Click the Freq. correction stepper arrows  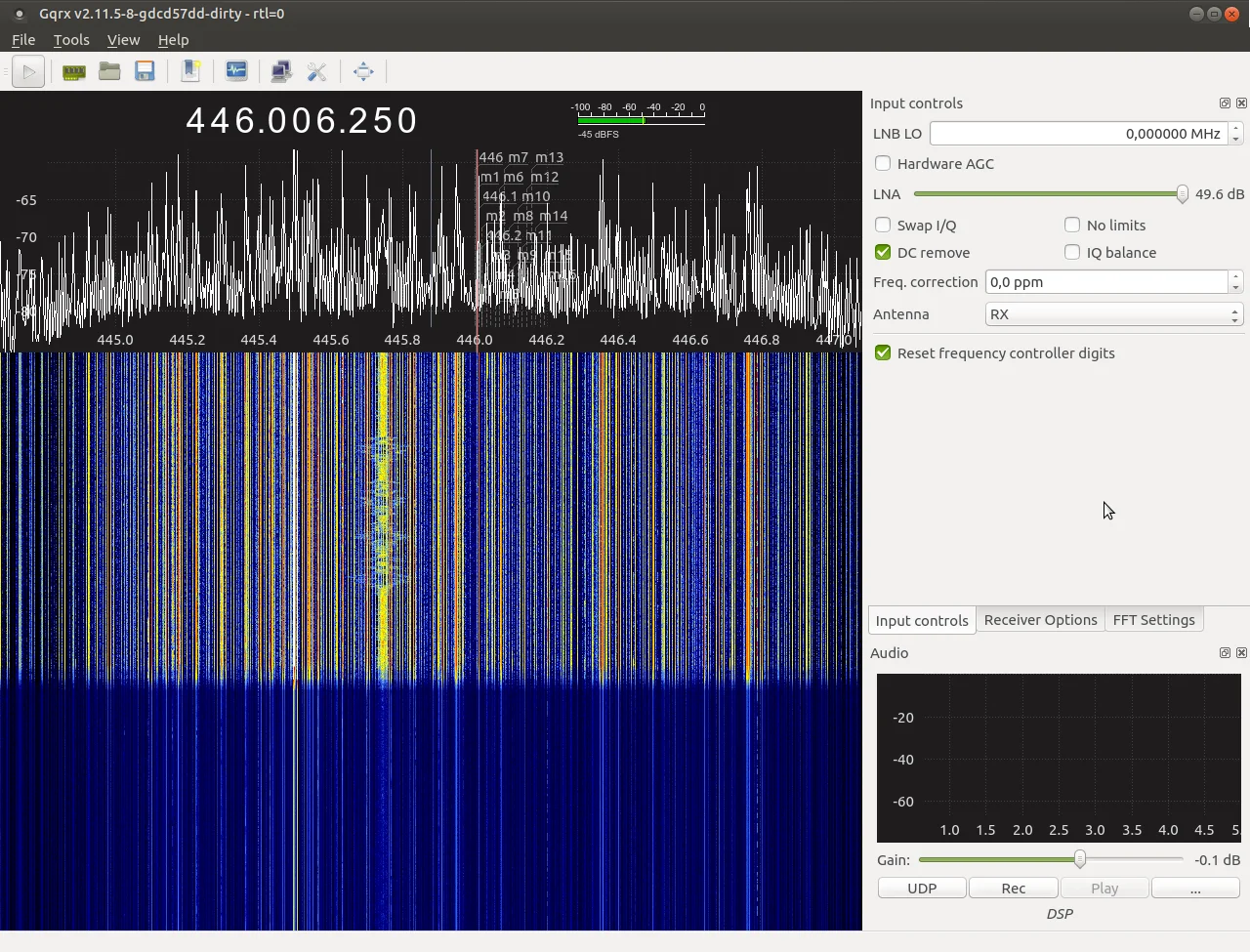coord(1235,282)
